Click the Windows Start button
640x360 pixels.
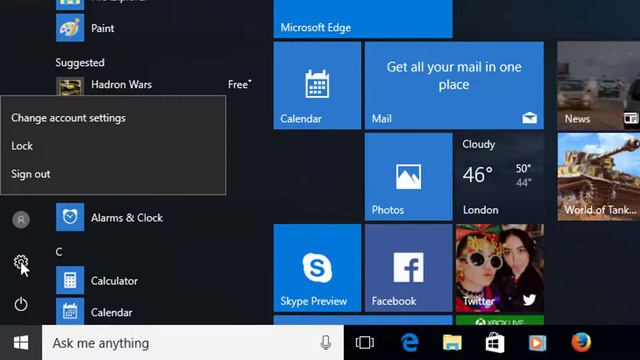pyautogui.click(x=21, y=342)
